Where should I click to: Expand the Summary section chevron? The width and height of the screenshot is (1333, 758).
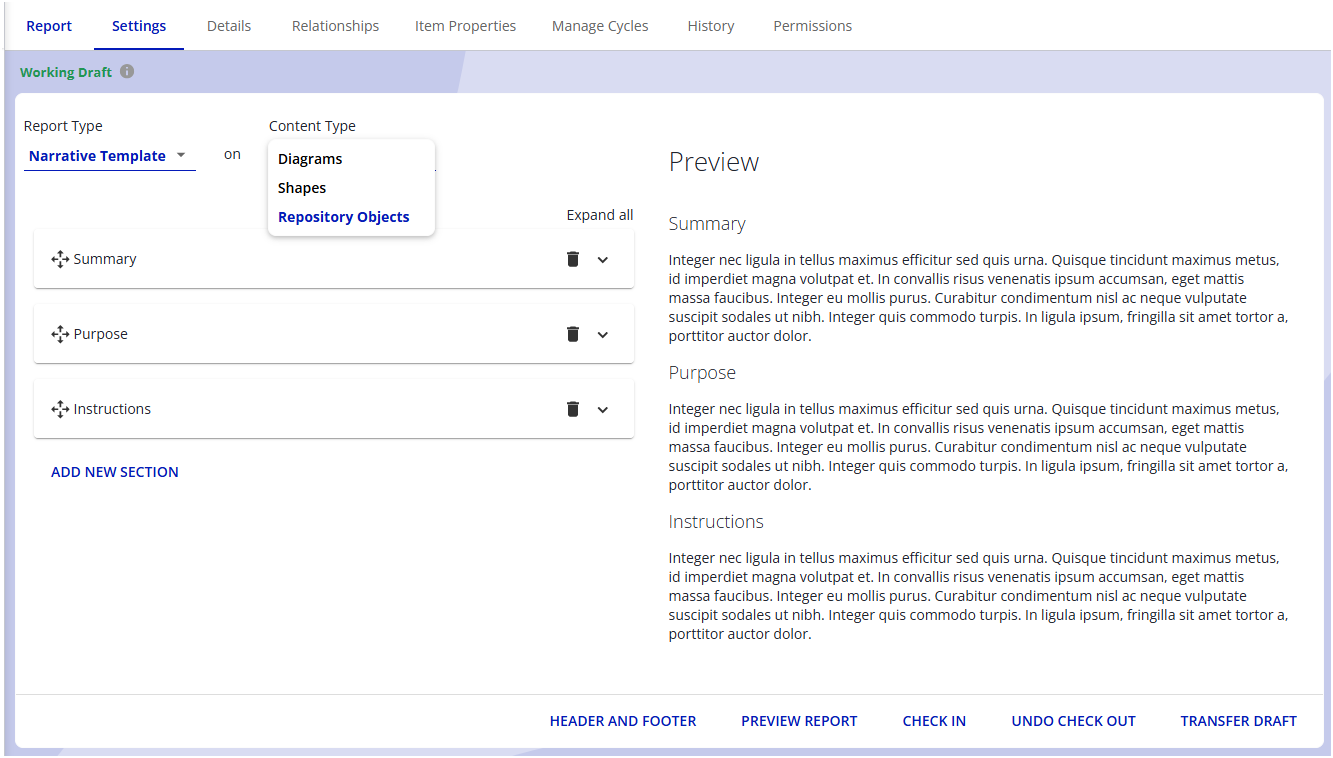(603, 260)
